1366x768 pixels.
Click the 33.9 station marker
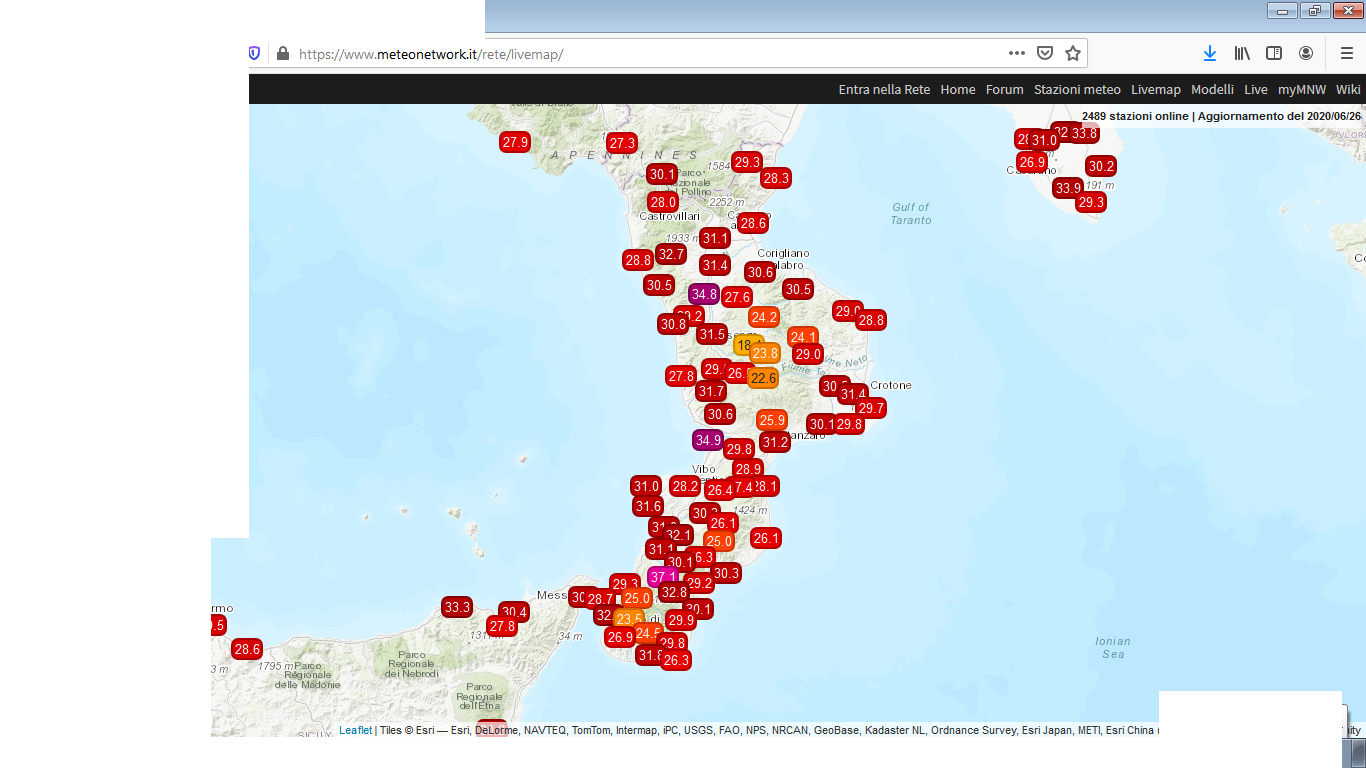click(1068, 188)
